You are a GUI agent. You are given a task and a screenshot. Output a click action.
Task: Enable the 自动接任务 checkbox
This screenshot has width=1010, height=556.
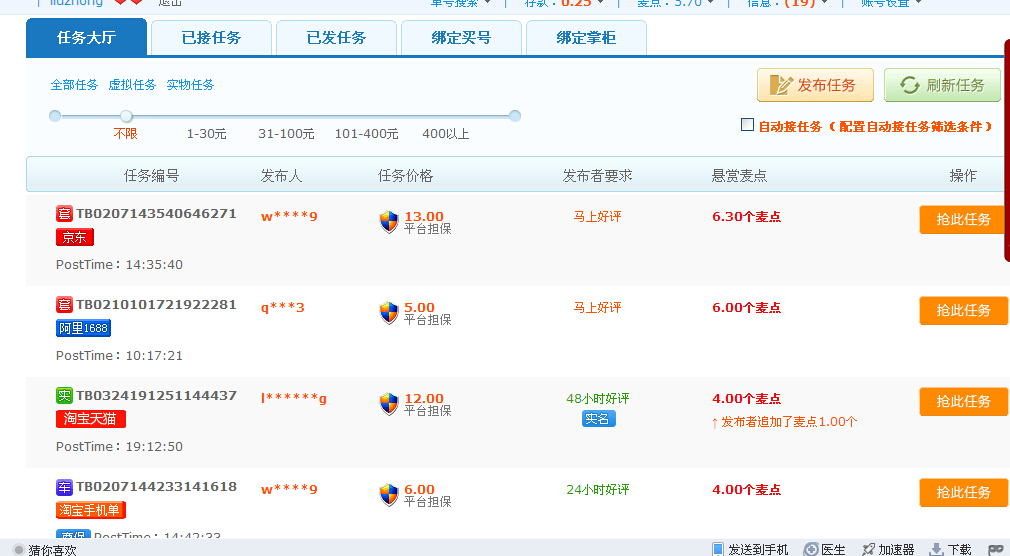click(x=747, y=125)
